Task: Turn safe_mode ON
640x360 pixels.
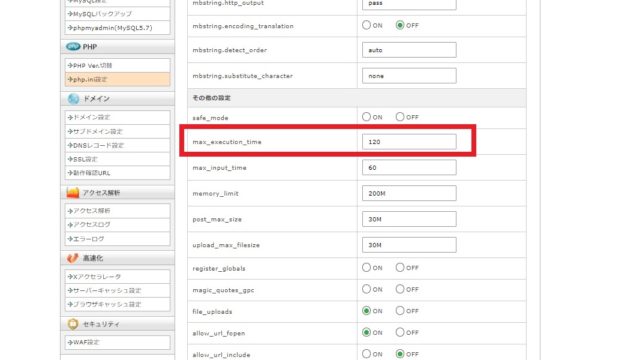Action: tap(366, 117)
